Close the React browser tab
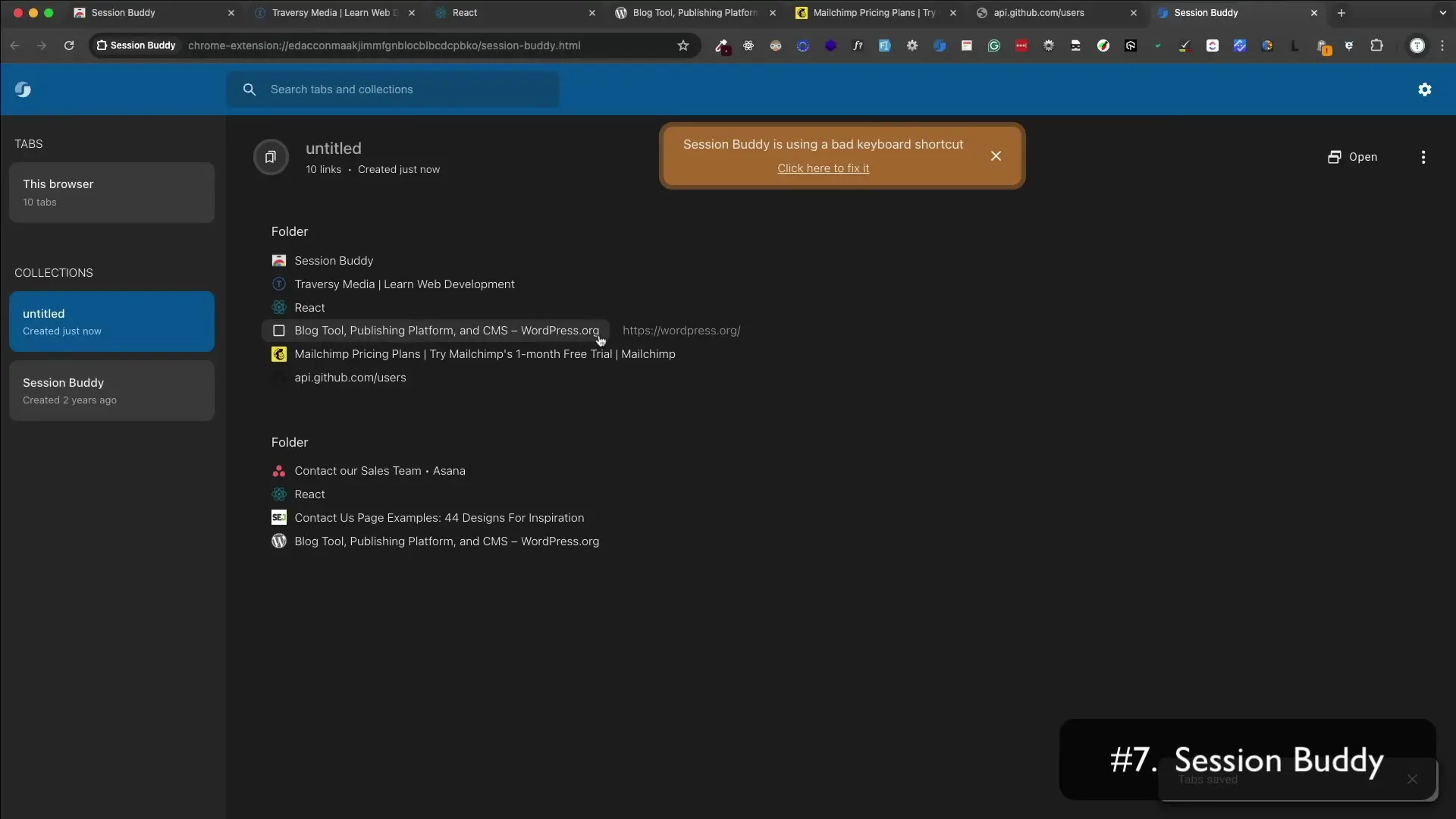This screenshot has width=1456, height=819. click(592, 13)
